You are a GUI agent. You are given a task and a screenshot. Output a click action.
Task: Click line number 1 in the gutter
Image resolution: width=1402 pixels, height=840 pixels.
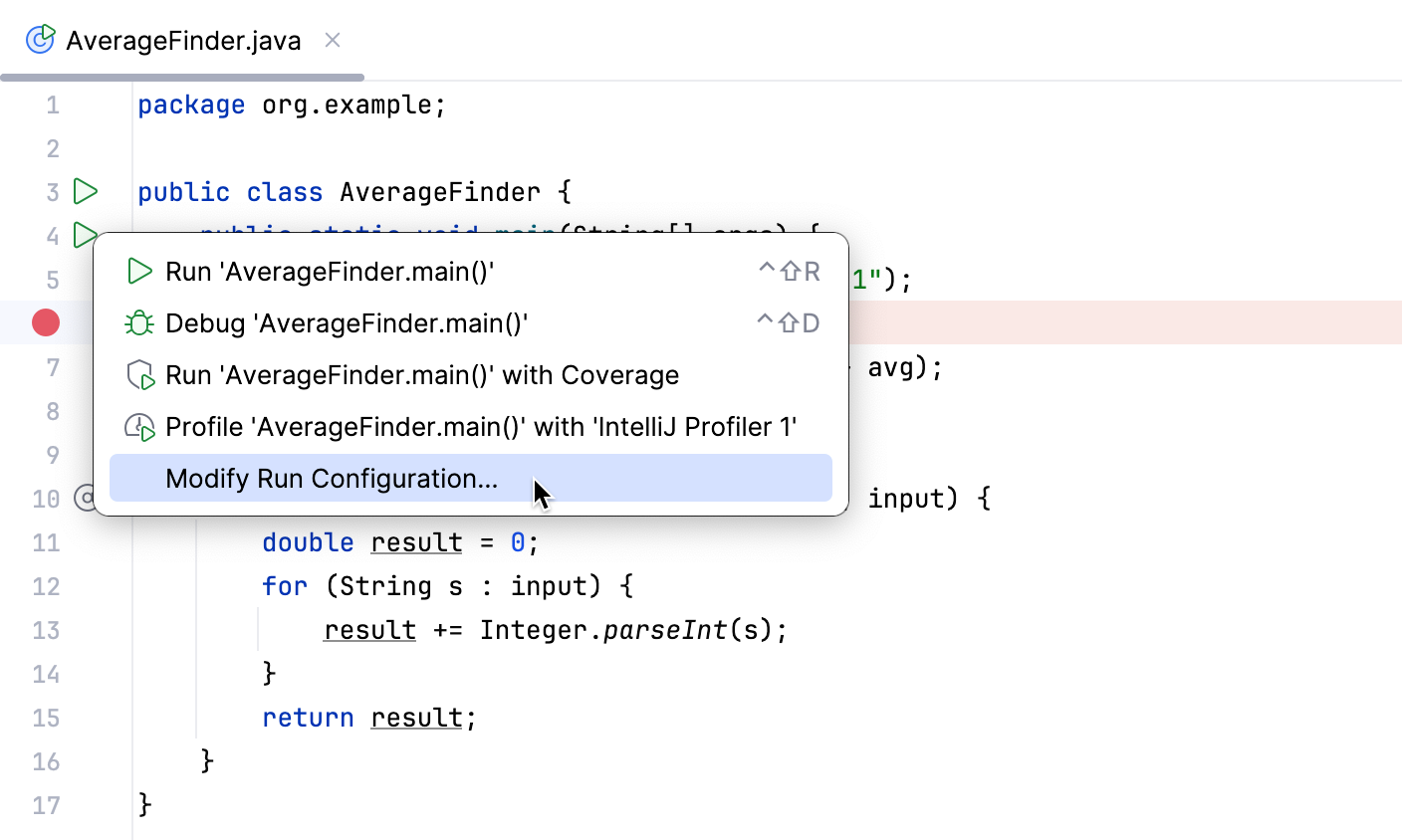click(x=53, y=105)
